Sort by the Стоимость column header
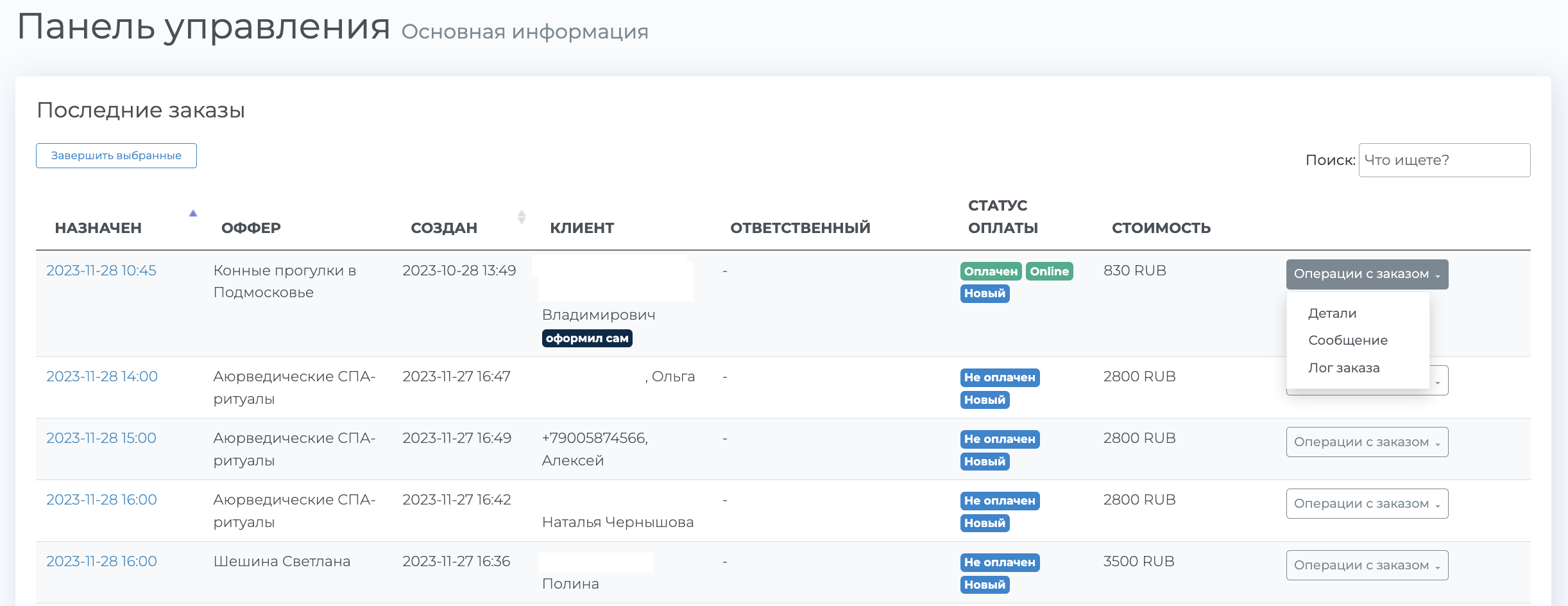 point(1161,228)
